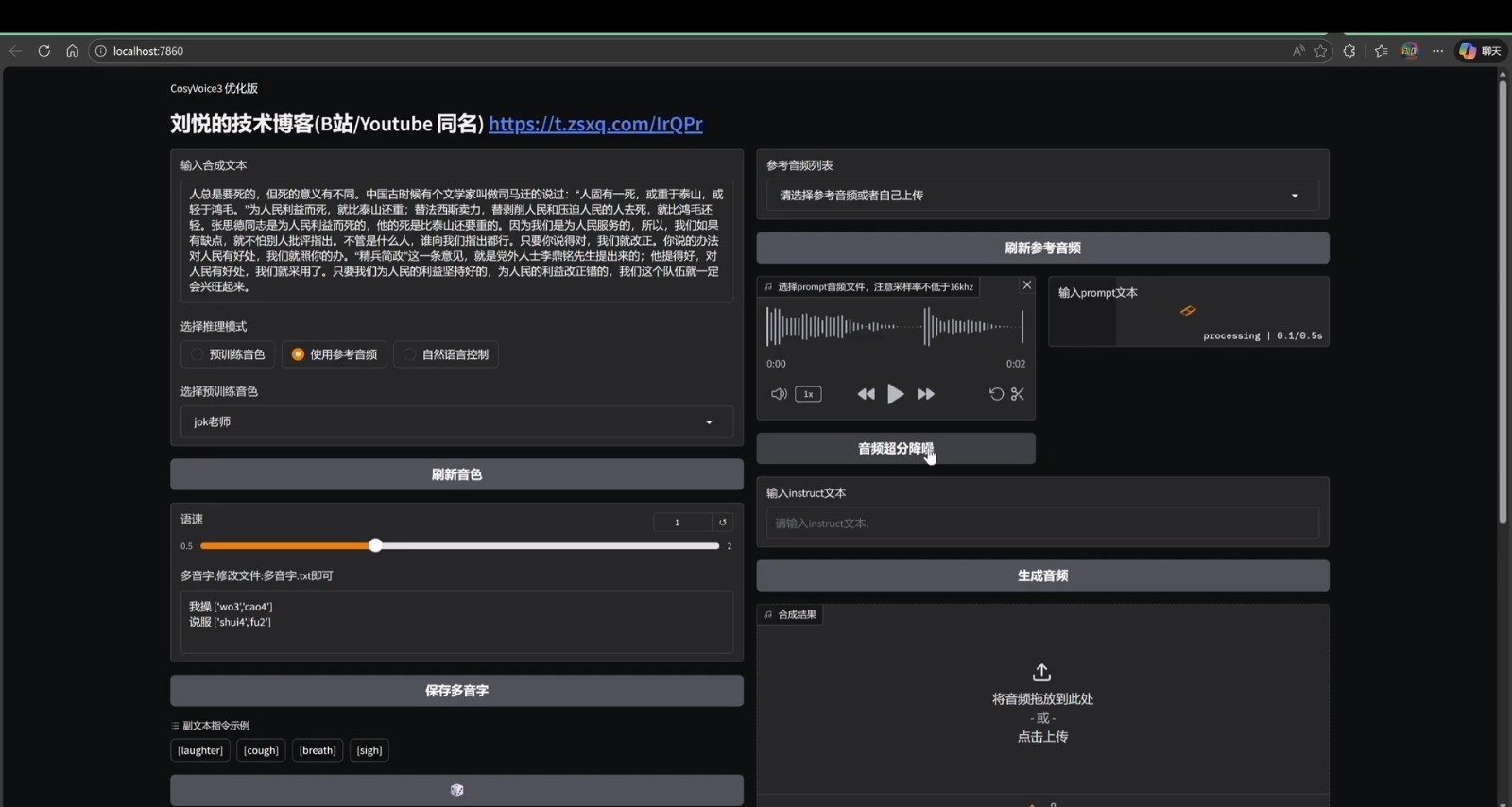Viewport: 1512px width, 807px height.
Task: Reset the 语速 slider value
Action: [x=723, y=523]
